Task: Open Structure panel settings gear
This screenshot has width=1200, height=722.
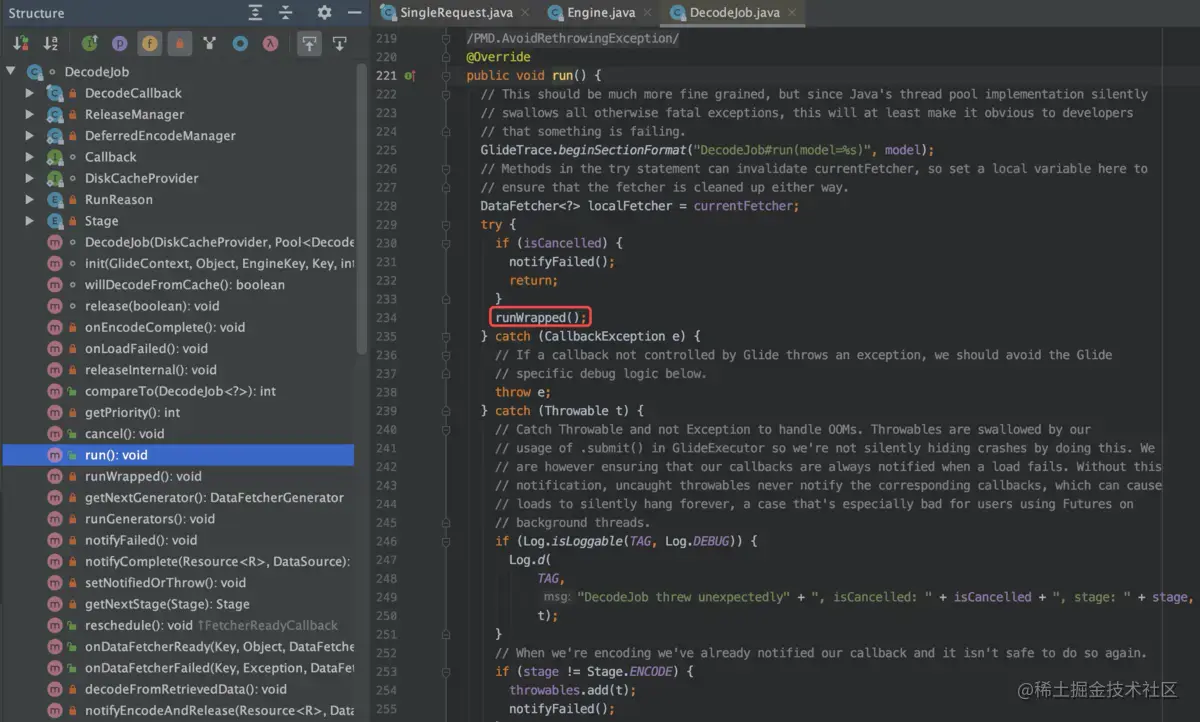Action: [x=324, y=13]
